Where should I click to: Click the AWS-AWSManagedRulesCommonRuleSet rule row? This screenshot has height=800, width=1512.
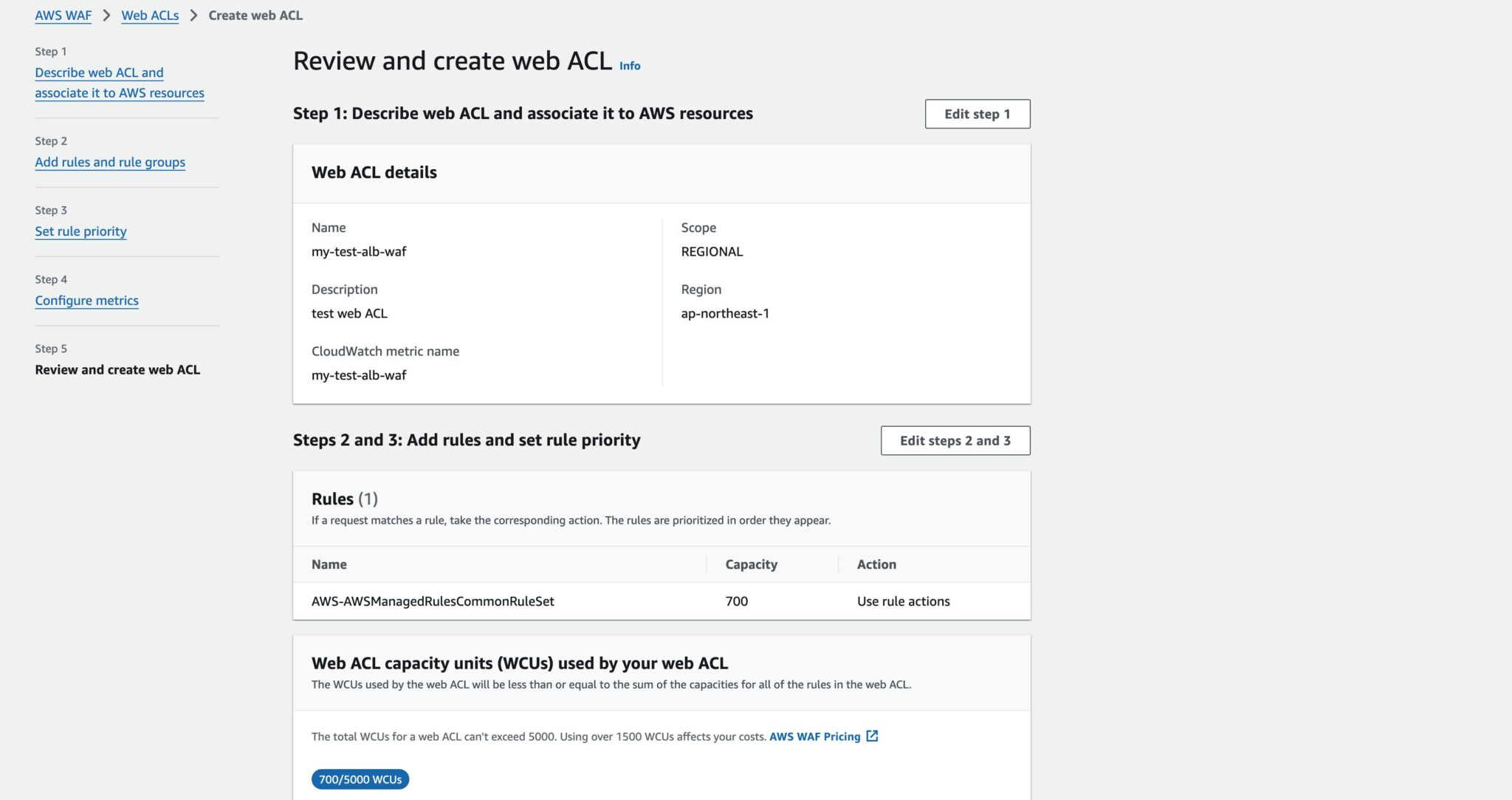click(x=433, y=601)
